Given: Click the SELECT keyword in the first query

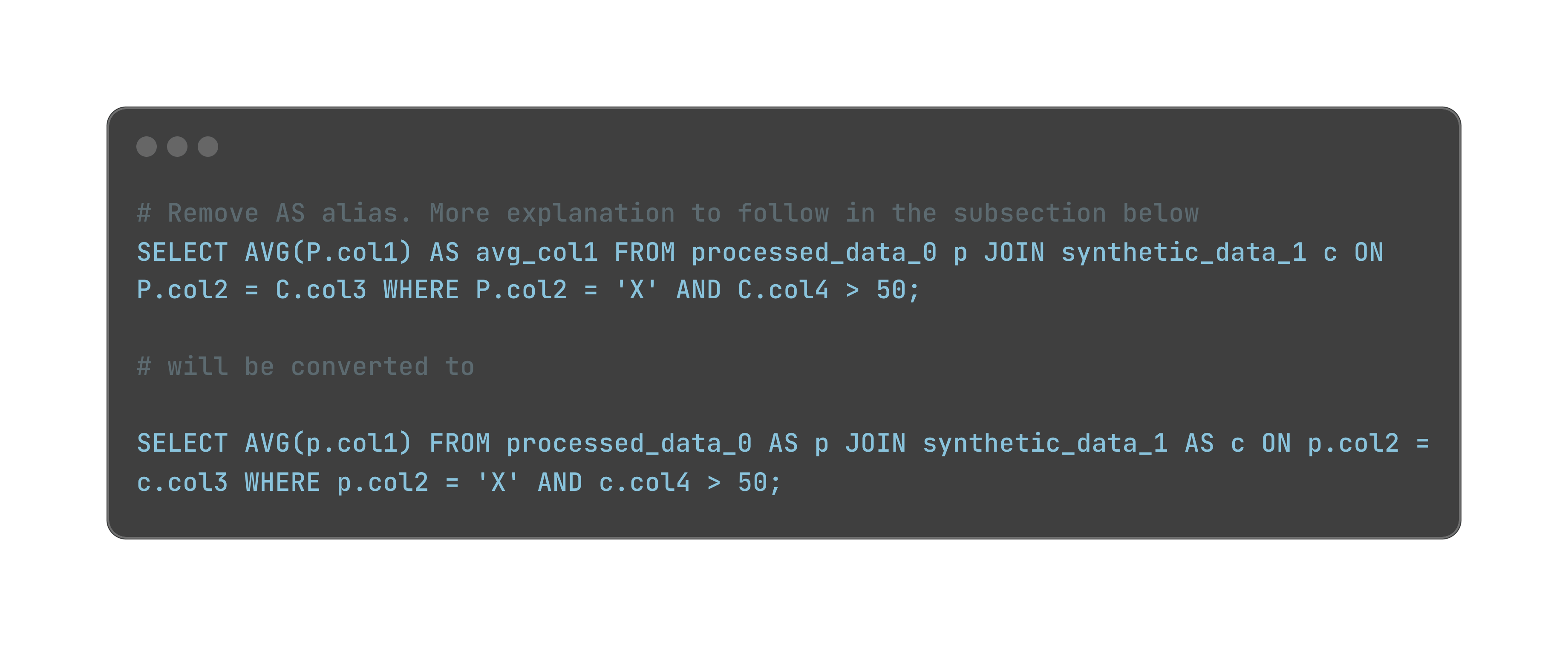Looking at the screenshot, I should click(183, 253).
